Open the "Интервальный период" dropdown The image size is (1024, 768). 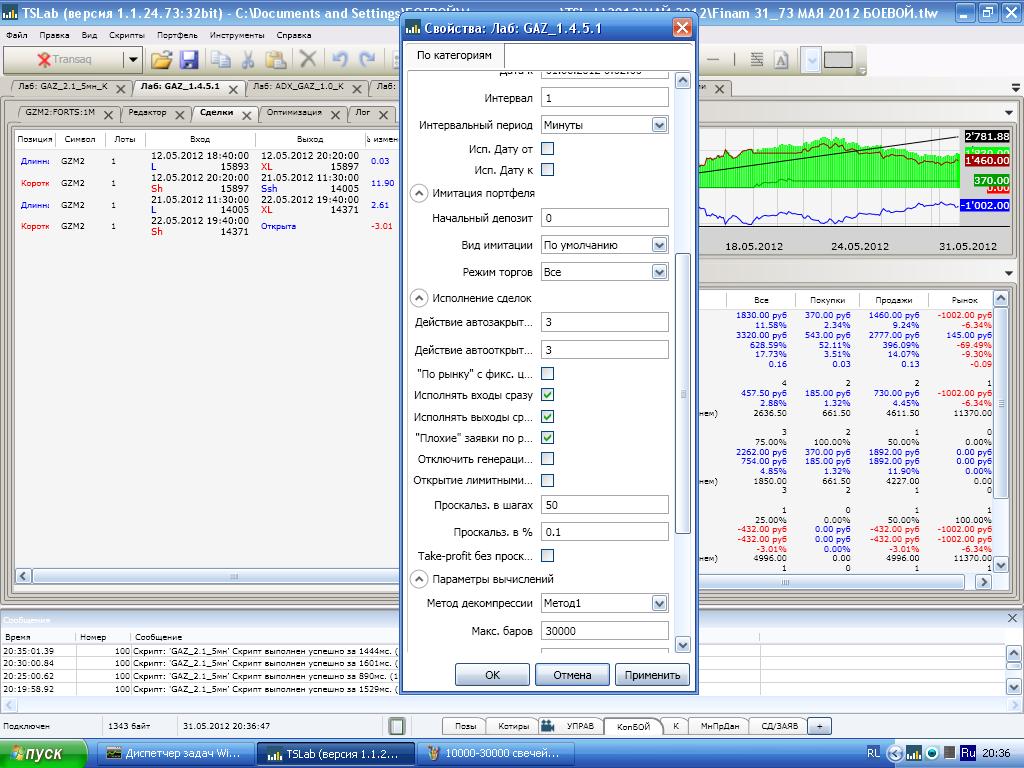click(659, 125)
